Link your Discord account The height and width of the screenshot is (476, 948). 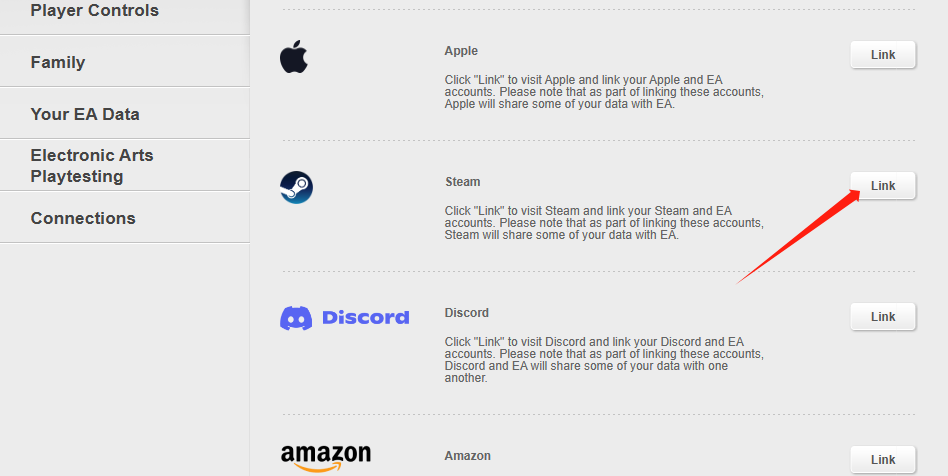coord(883,316)
